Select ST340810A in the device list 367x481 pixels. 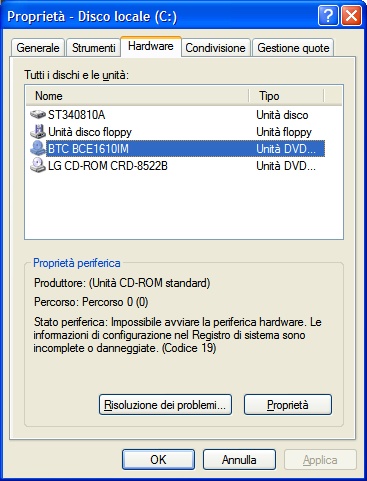pos(177,115)
